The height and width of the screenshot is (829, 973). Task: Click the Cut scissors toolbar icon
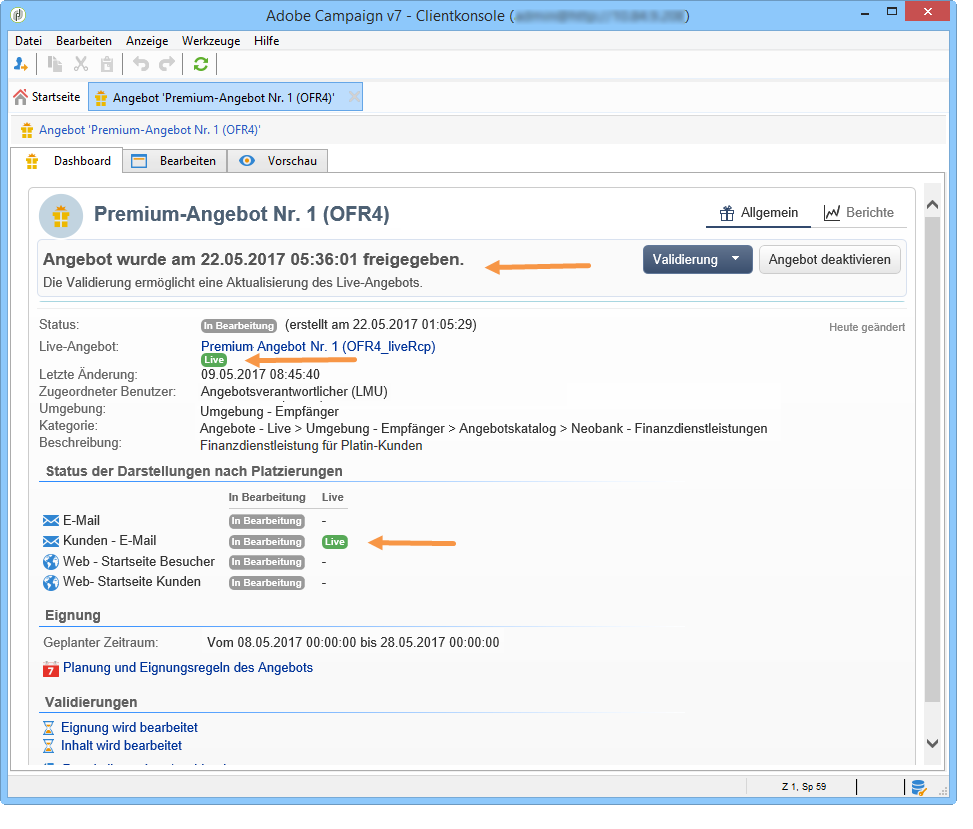pyautogui.click(x=81, y=64)
